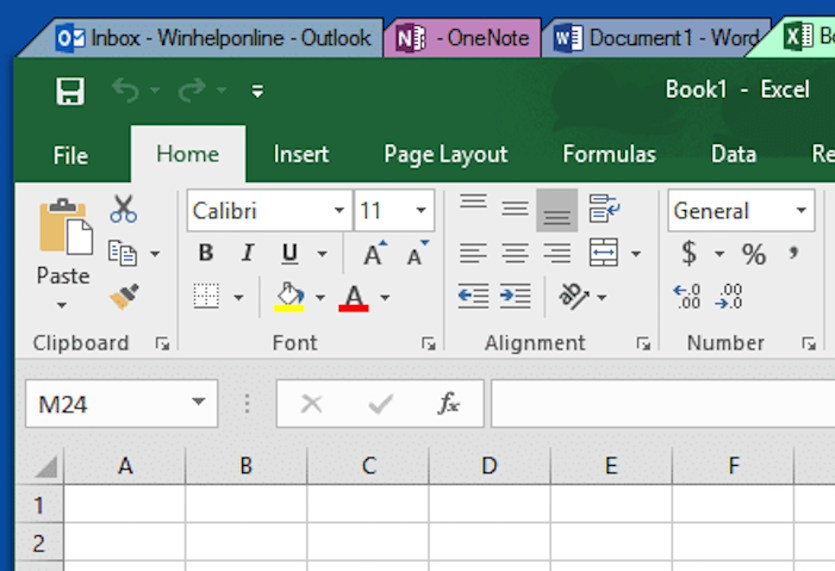Click the Name Box showing M24
This screenshot has height=571, width=835.
tap(121, 404)
